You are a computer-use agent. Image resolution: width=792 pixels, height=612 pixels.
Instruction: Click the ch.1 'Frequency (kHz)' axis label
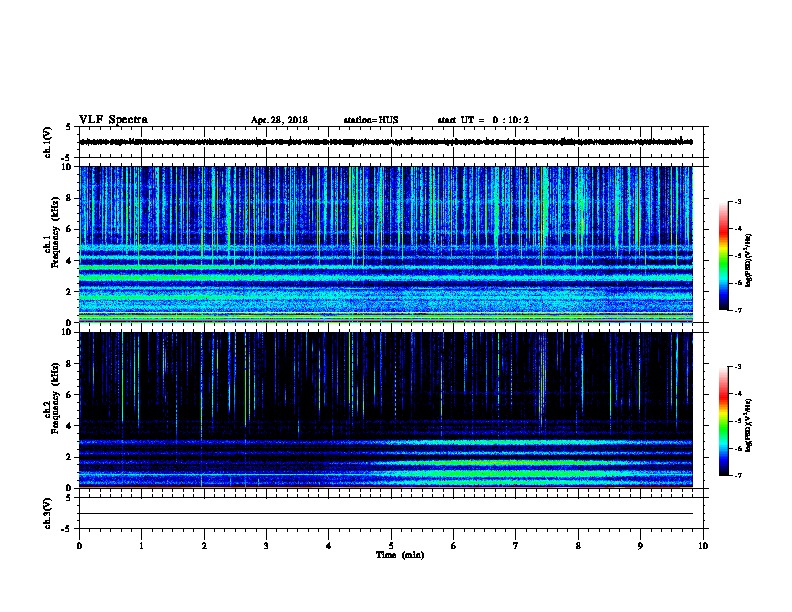pyautogui.click(x=55, y=232)
